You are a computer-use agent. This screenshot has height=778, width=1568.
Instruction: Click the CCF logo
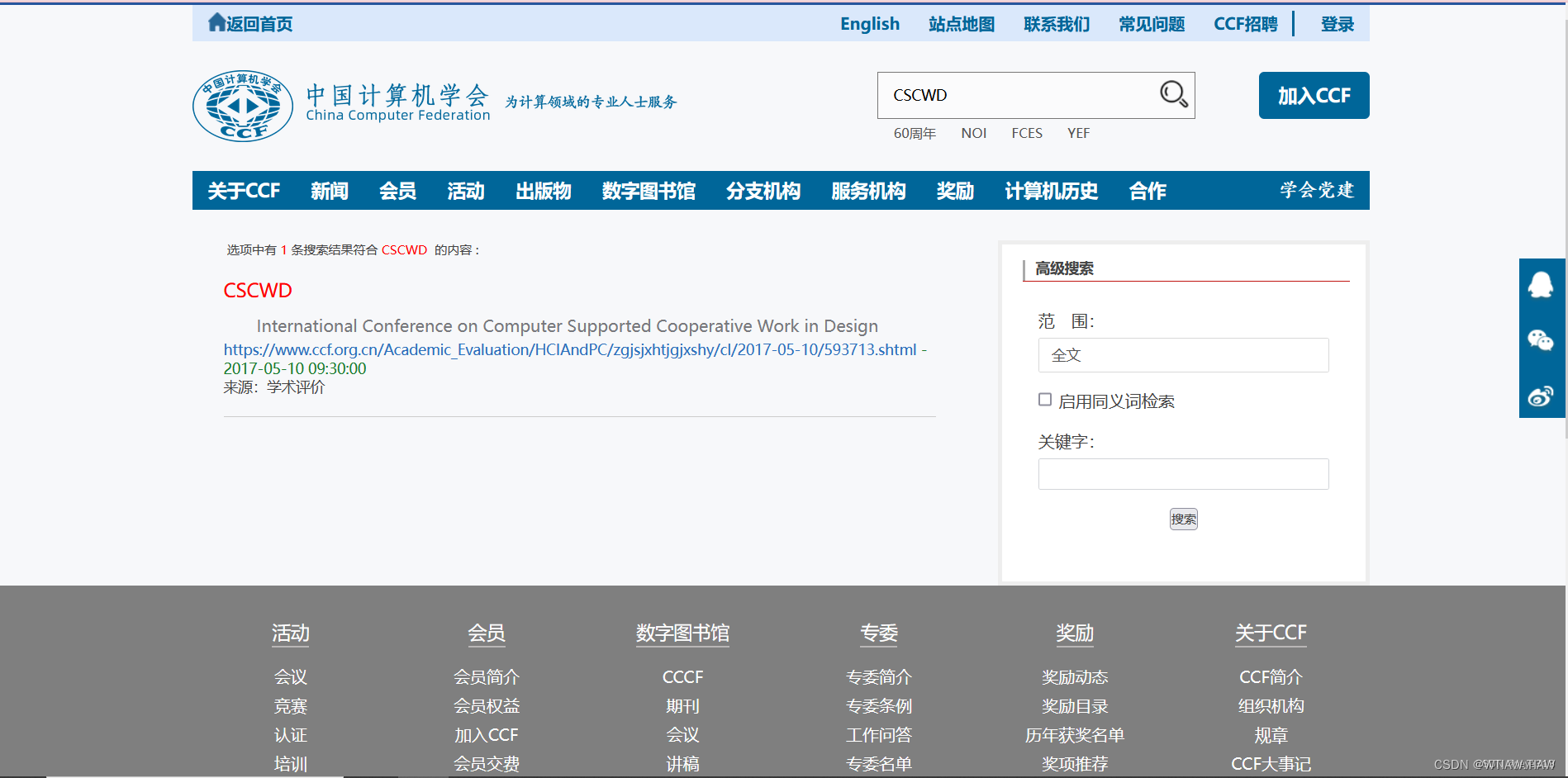point(242,106)
